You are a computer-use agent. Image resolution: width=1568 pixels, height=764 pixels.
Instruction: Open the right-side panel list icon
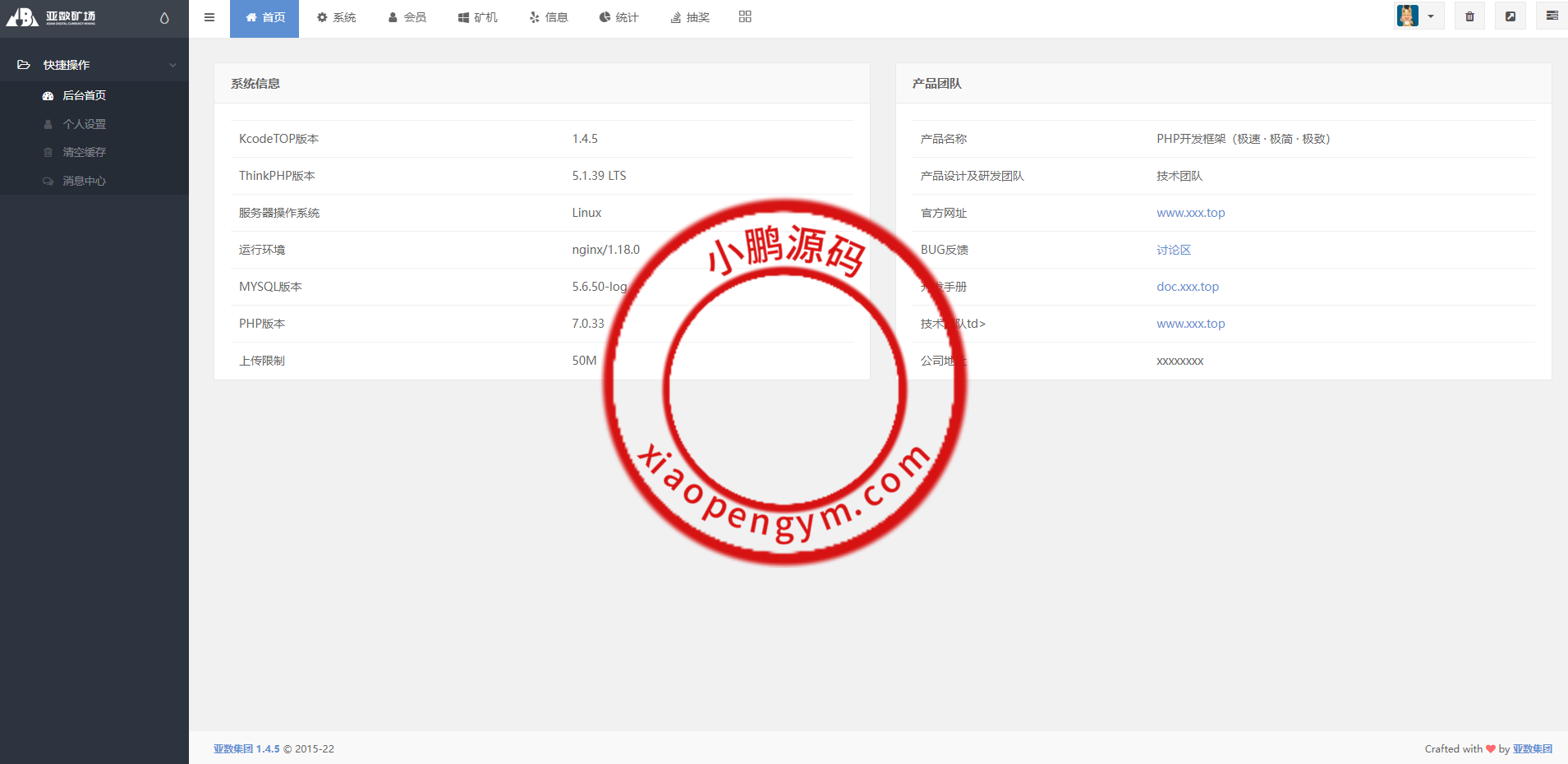(x=1552, y=16)
